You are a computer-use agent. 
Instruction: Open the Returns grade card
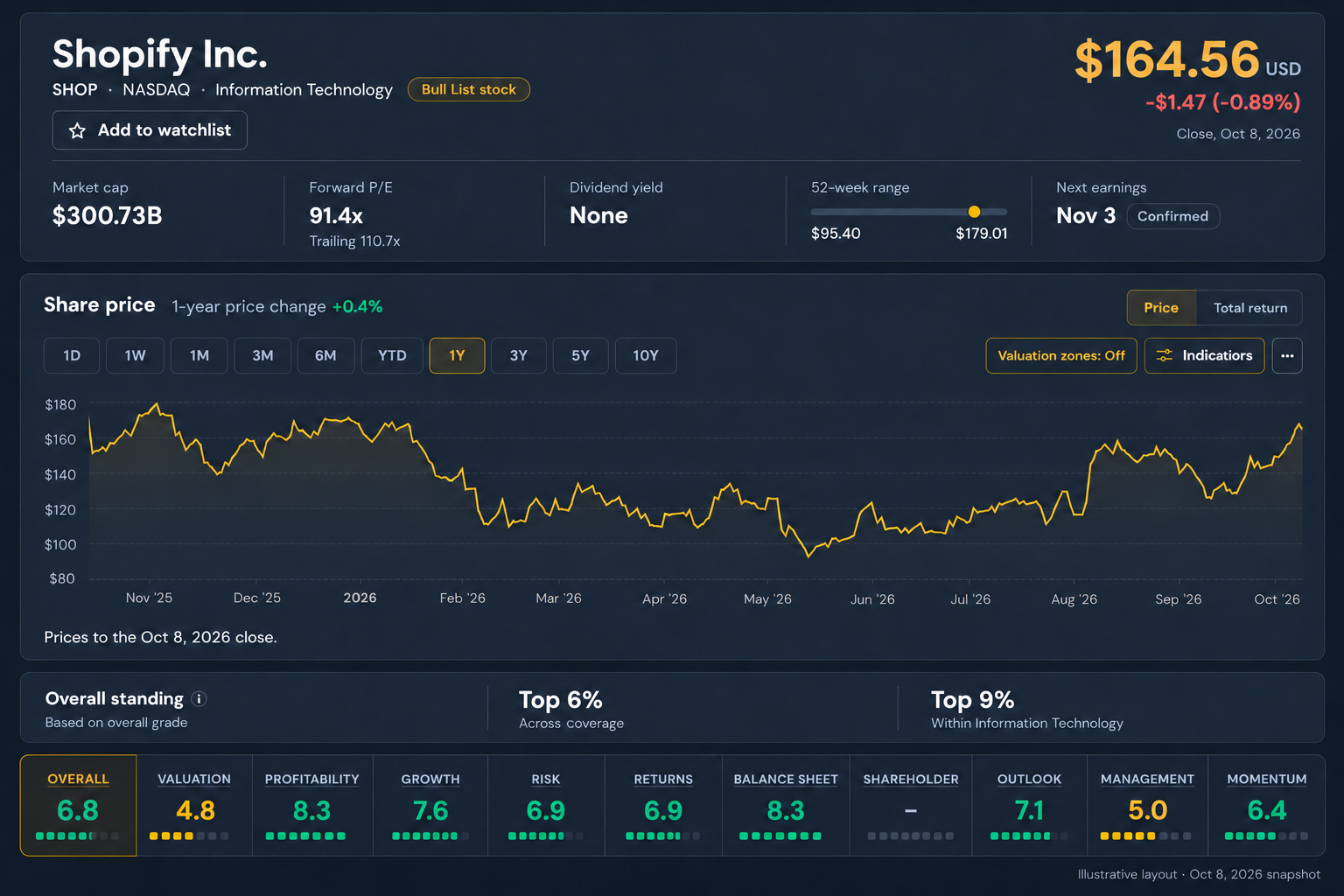tap(663, 806)
